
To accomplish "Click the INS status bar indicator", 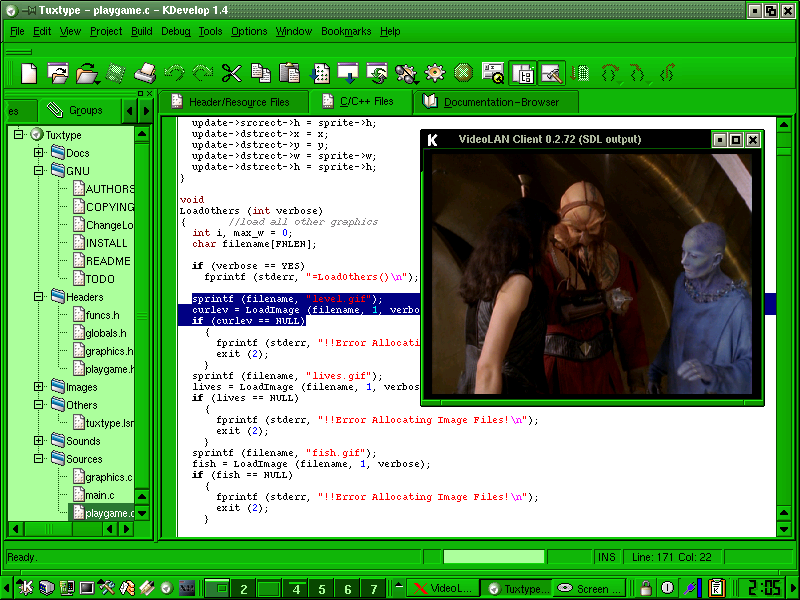I will tap(607, 557).
